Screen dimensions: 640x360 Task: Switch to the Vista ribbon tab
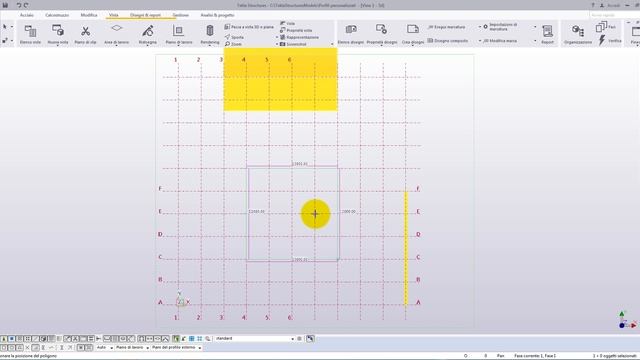click(x=113, y=15)
